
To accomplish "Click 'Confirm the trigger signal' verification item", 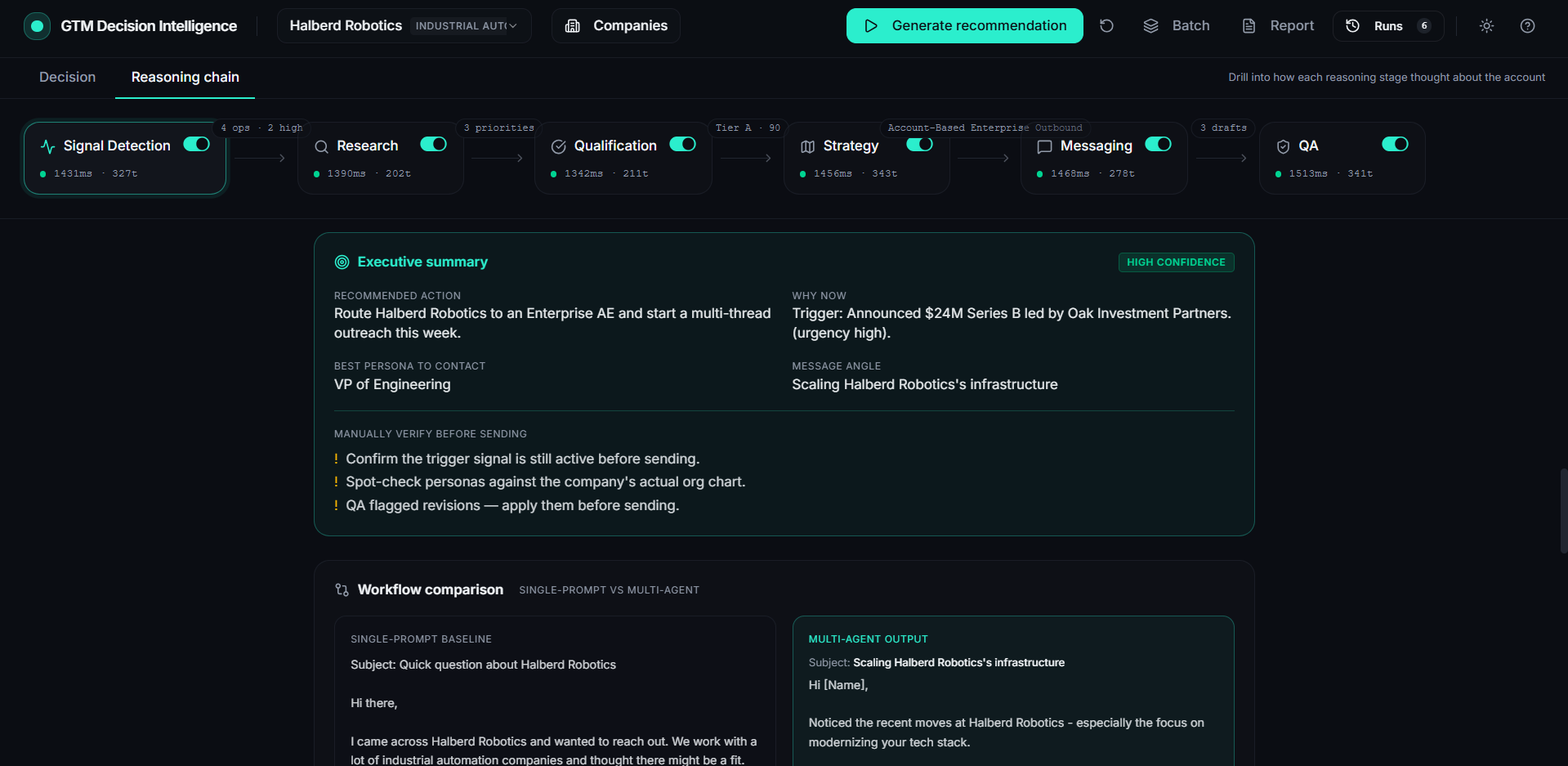I will 523,459.
